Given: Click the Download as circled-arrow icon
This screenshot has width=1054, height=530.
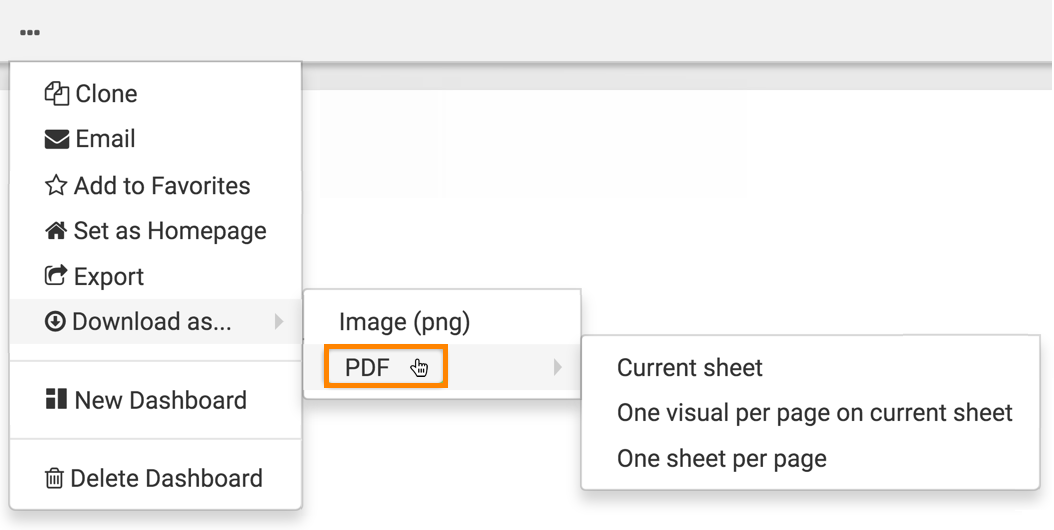Looking at the screenshot, I should (x=56, y=322).
